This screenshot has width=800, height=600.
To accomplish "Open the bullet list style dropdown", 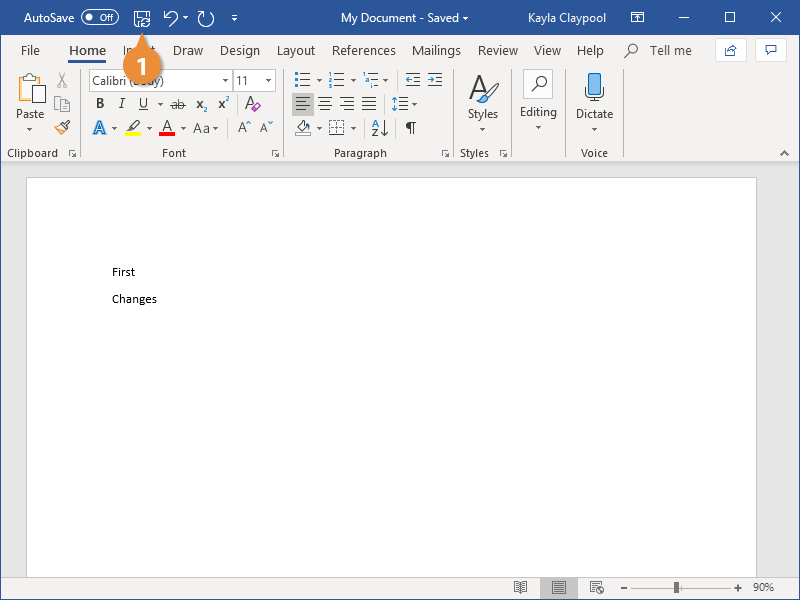I will tap(318, 80).
